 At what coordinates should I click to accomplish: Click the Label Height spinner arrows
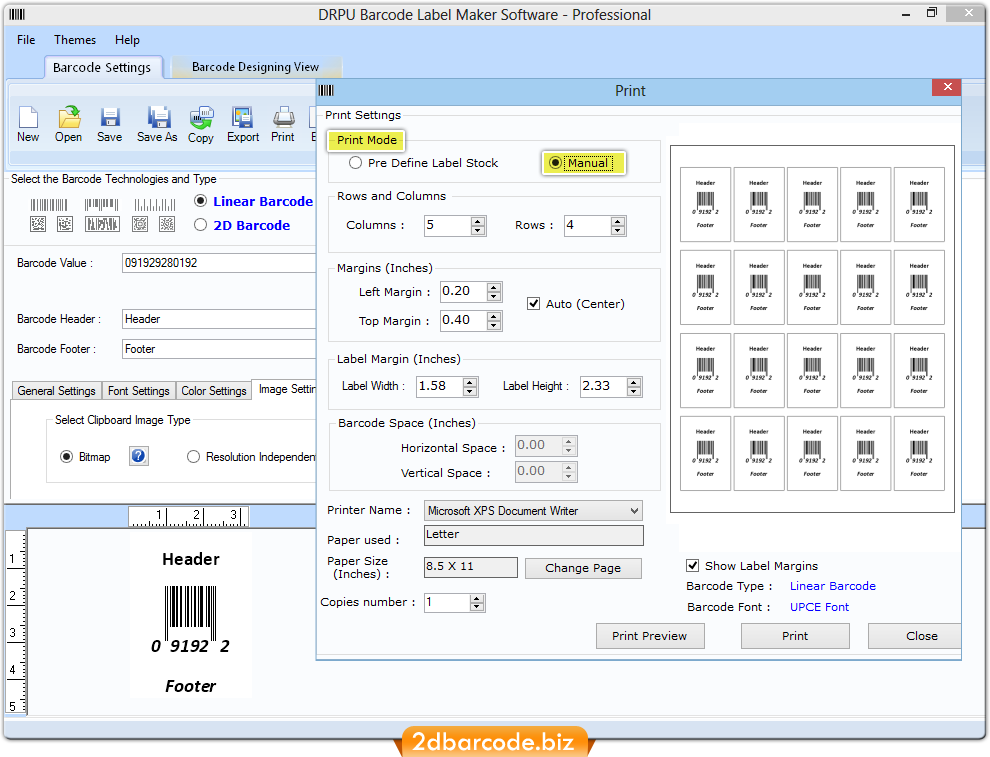[x=635, y=386]
